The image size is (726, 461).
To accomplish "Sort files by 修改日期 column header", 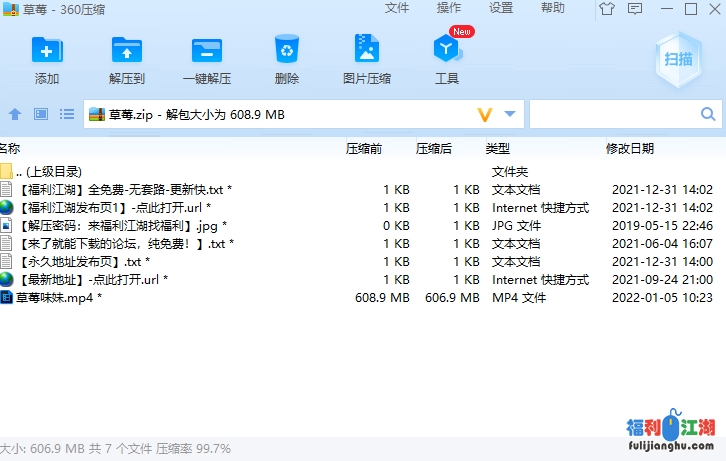I will [630, 148].
